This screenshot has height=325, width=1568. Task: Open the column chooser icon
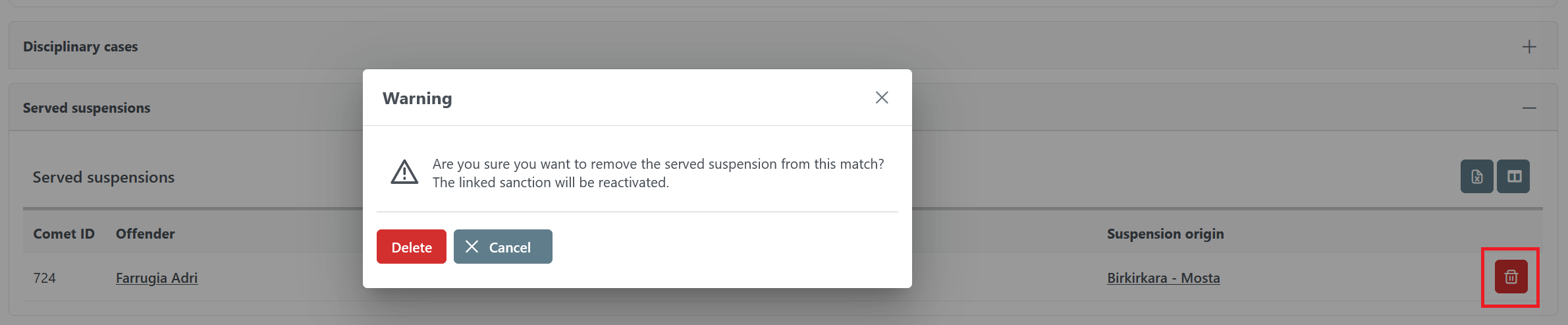(x=1514, y=177)
